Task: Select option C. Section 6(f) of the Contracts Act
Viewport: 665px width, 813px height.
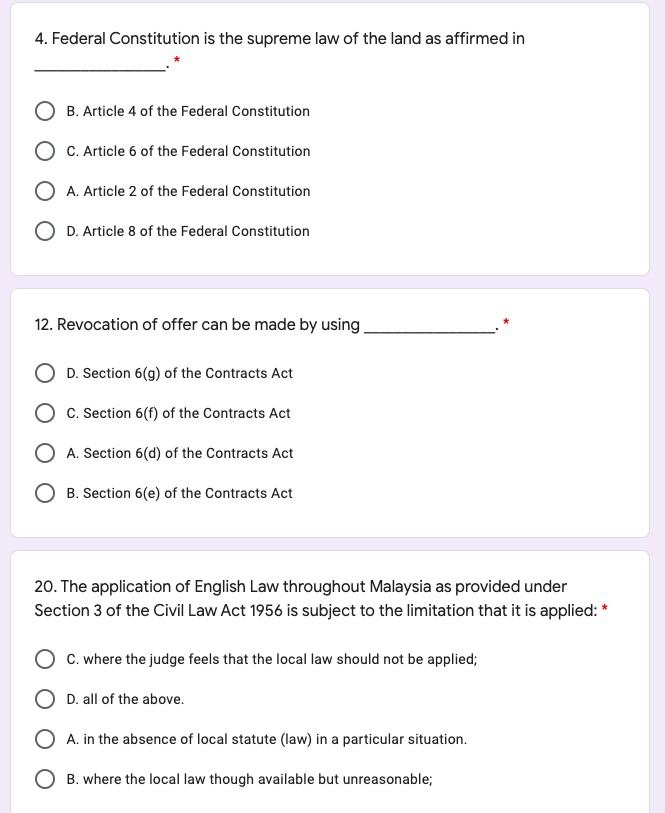Action: pos(44,413)
